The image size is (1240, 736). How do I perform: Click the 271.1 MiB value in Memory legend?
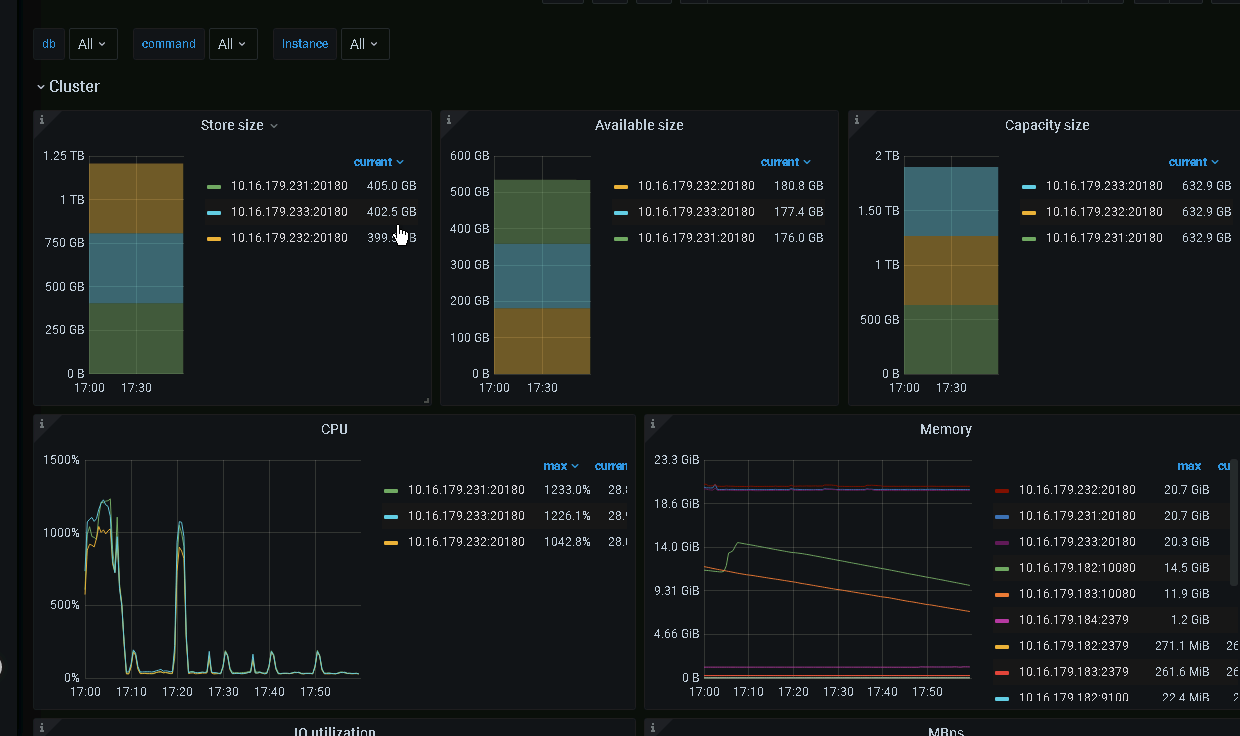click(x=1182, y=646)
